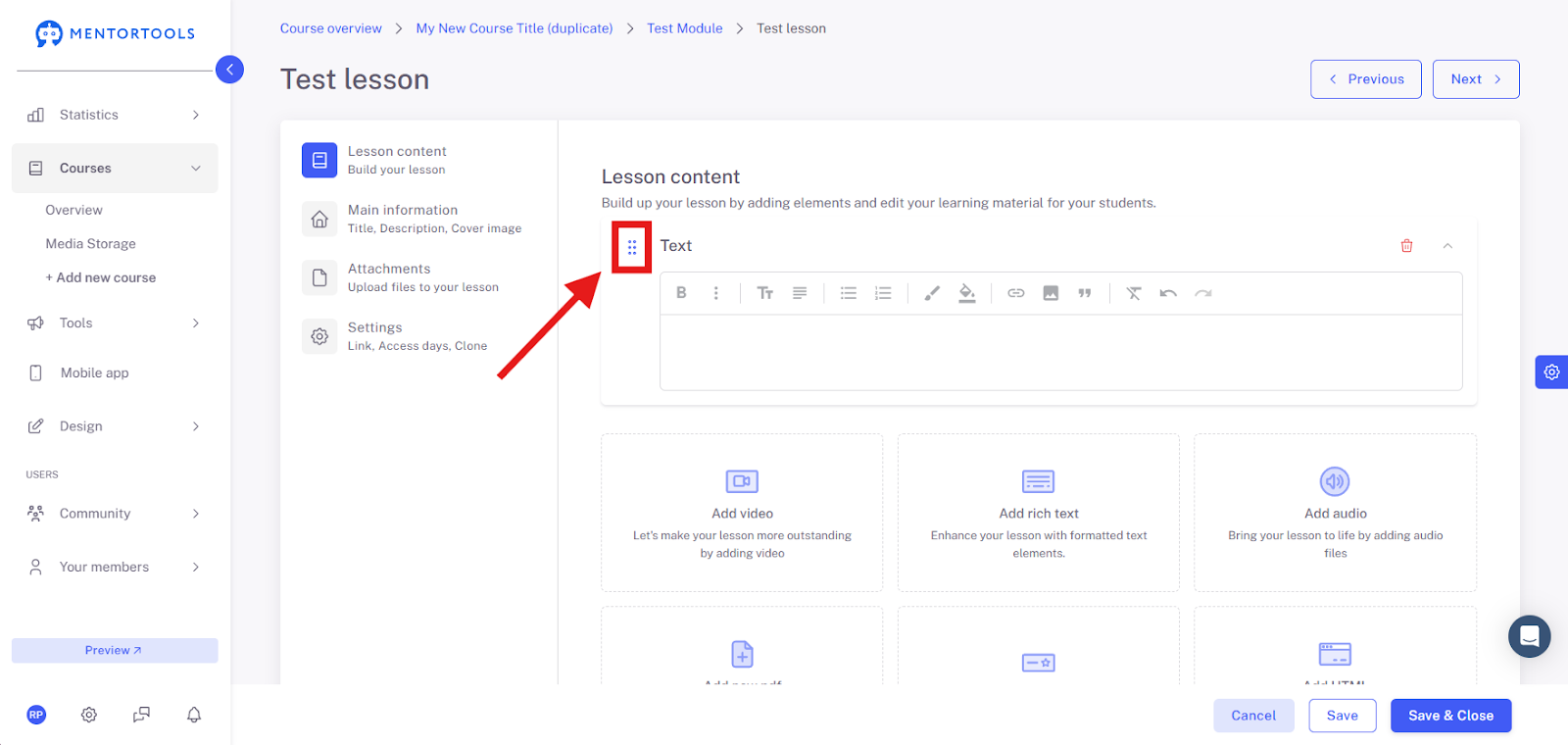Add rich text element card
The image size is (1568, 745).
tap(1039, 513)
